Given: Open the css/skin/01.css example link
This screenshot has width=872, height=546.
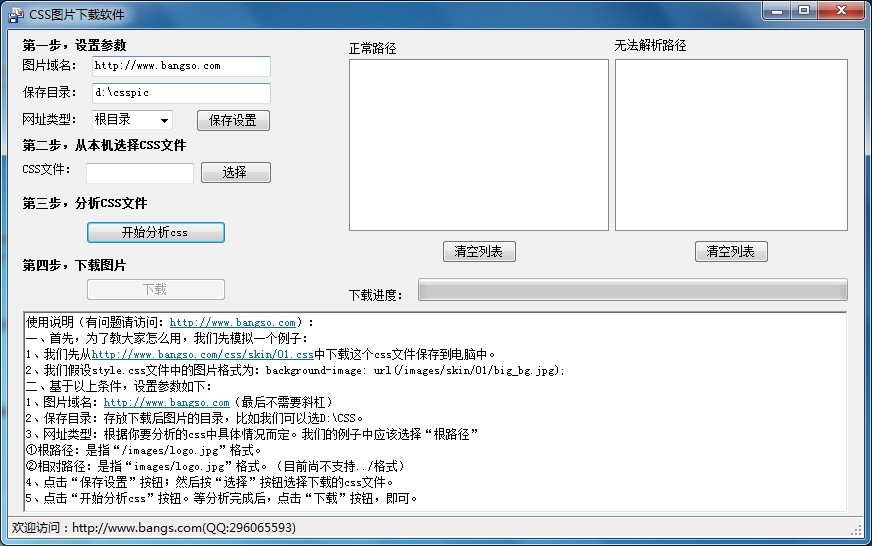Looking at the screenshot, I should pos(202,355).
